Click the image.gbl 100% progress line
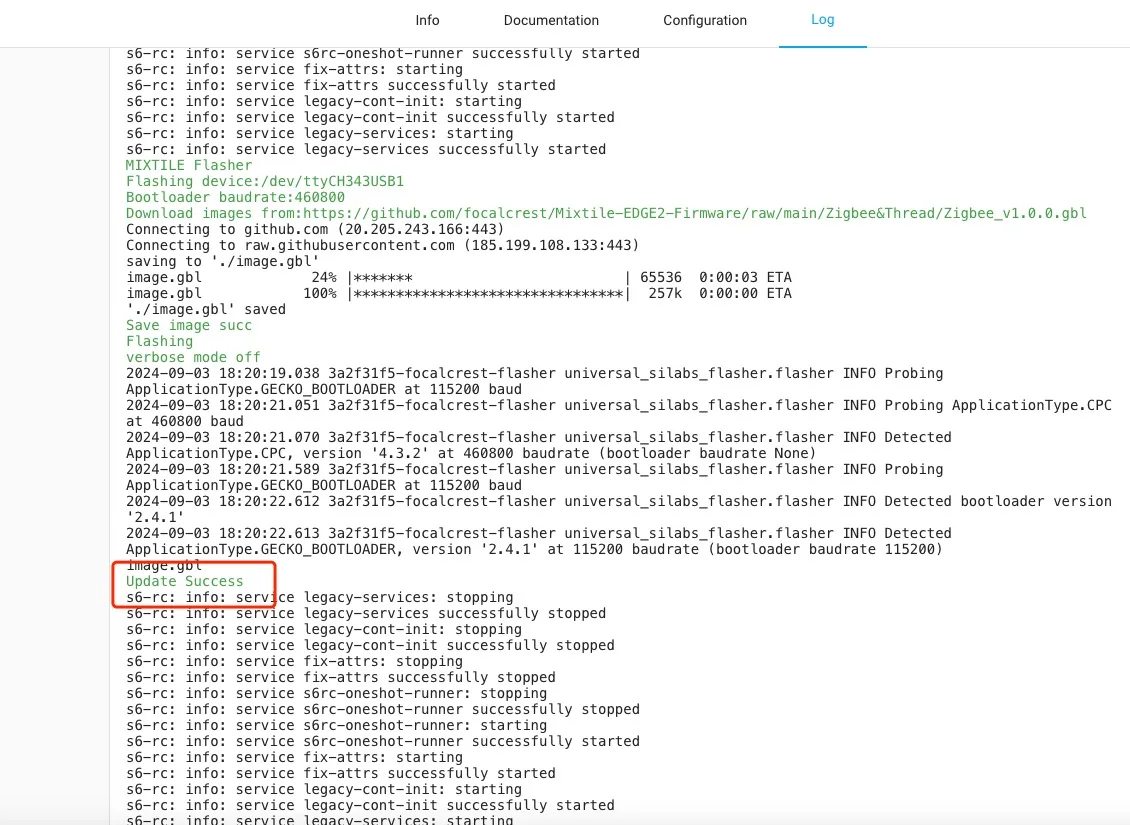Image resolution: width=1130 pixels, height=825 pixels. click(x=458, y=293)
